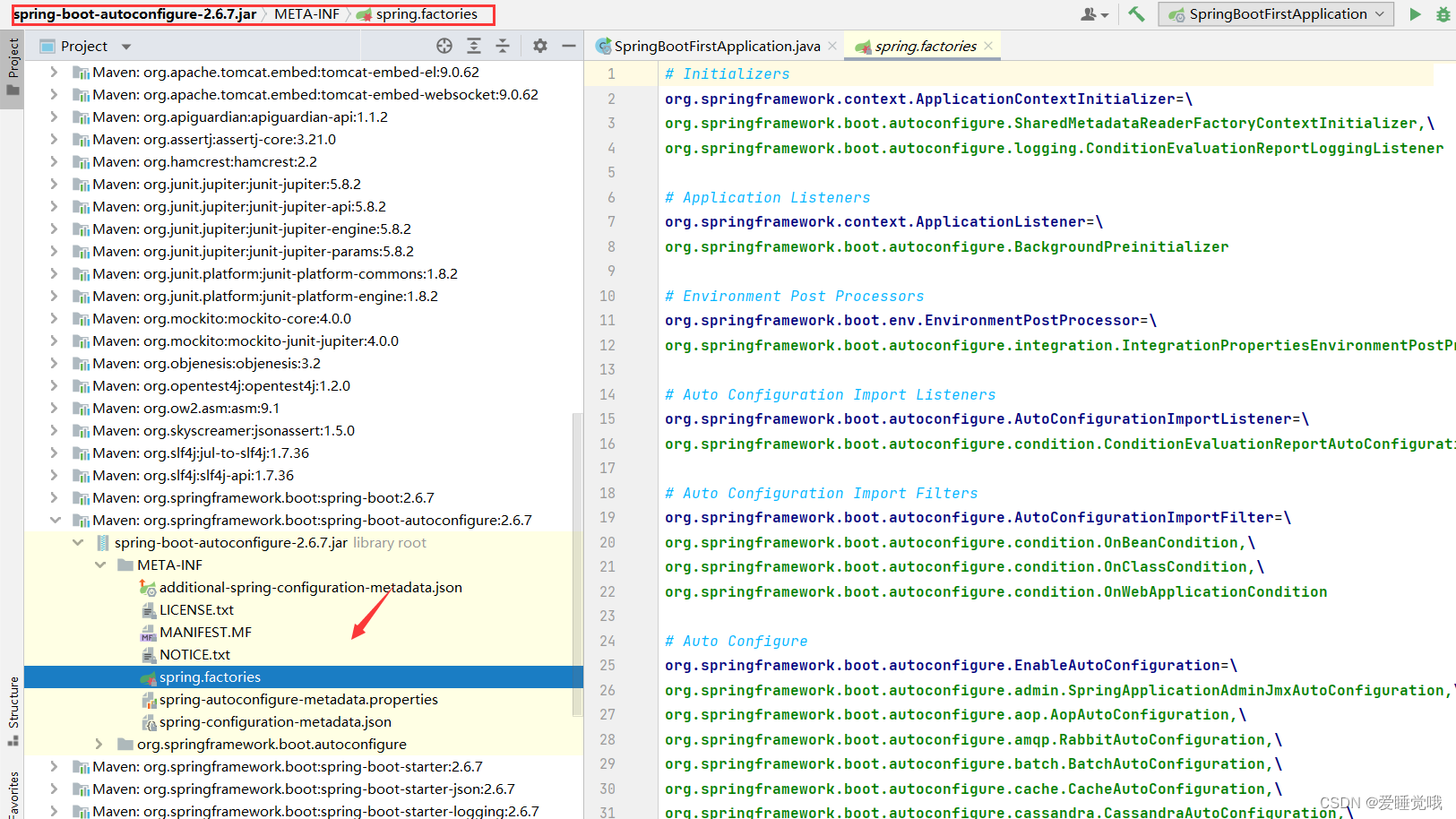Select spring-autoconfigure-metadata.properties file
This screenshot has height=819, width=1456.
pyautogui.click(x=298, y=699)
